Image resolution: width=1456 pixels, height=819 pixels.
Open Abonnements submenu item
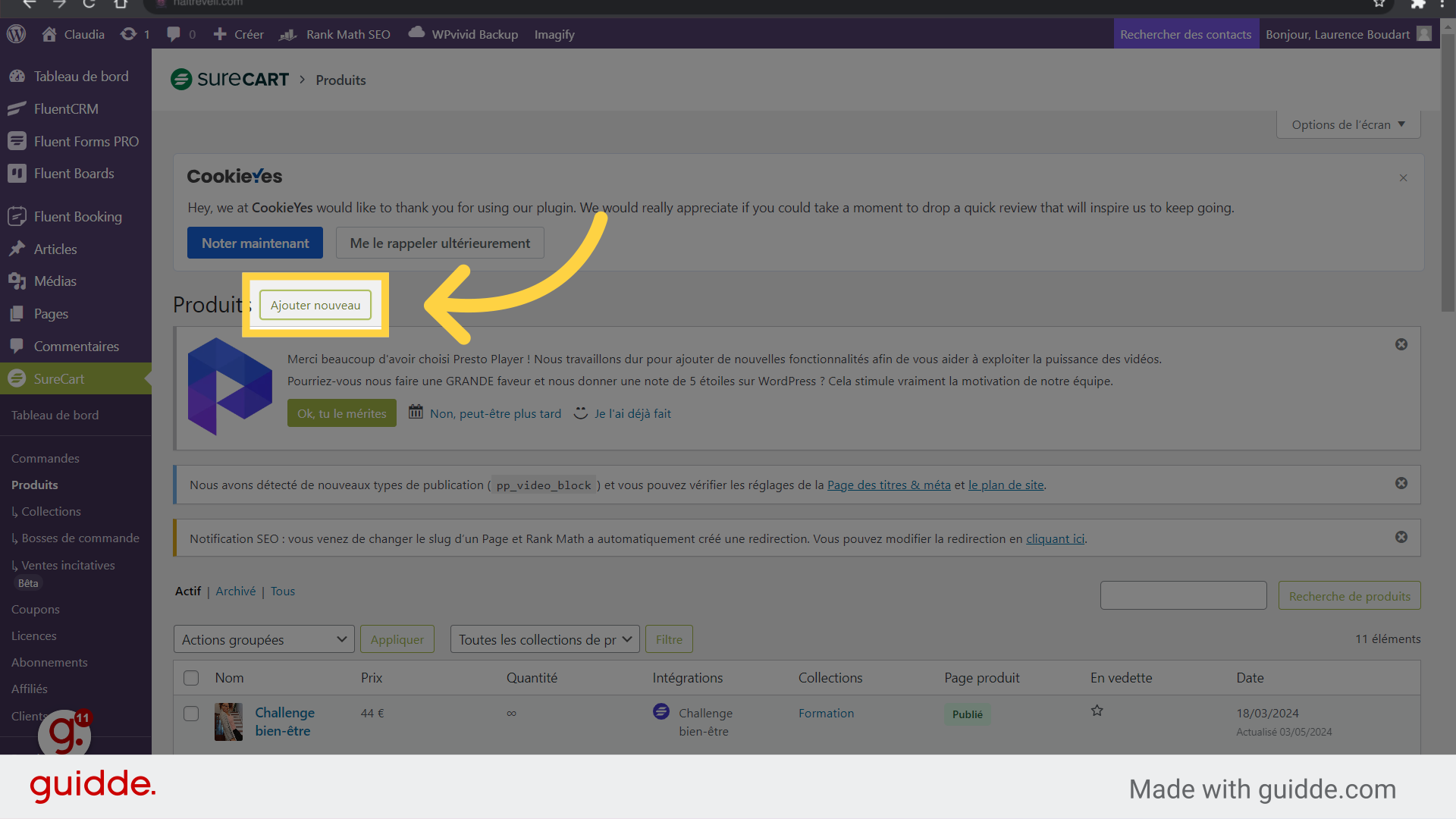pos(49,662)
